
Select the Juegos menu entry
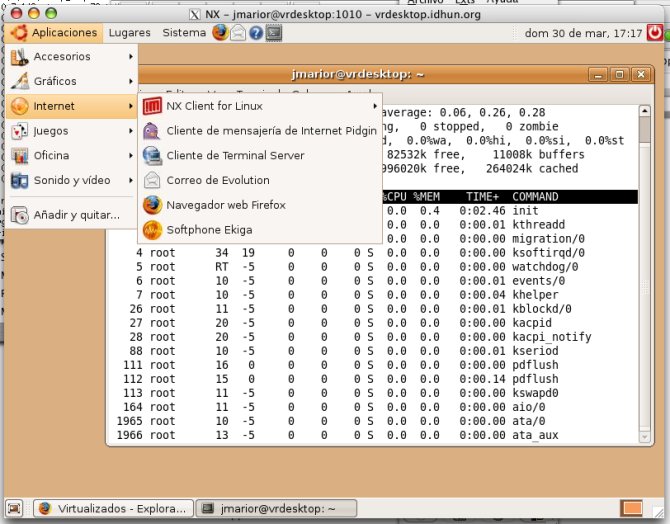point(71,131)
